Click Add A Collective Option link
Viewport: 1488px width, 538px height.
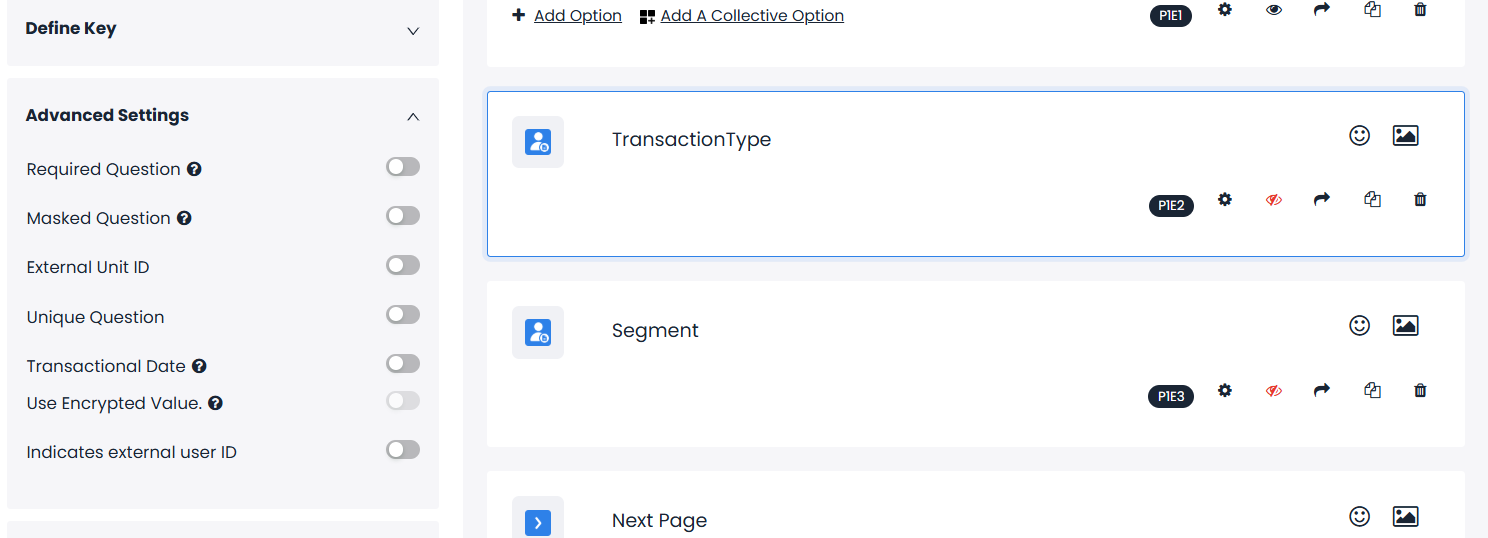pos(751,16)
